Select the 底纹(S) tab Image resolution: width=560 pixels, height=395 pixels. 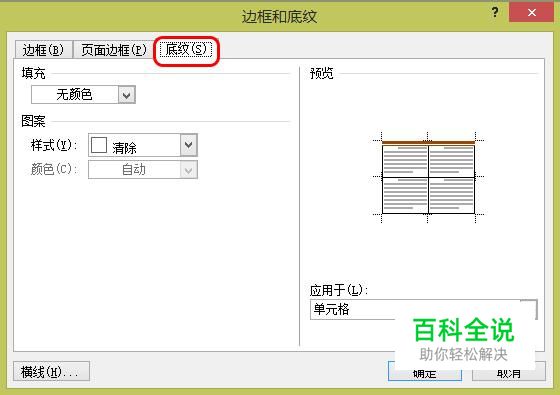(186, 49)
